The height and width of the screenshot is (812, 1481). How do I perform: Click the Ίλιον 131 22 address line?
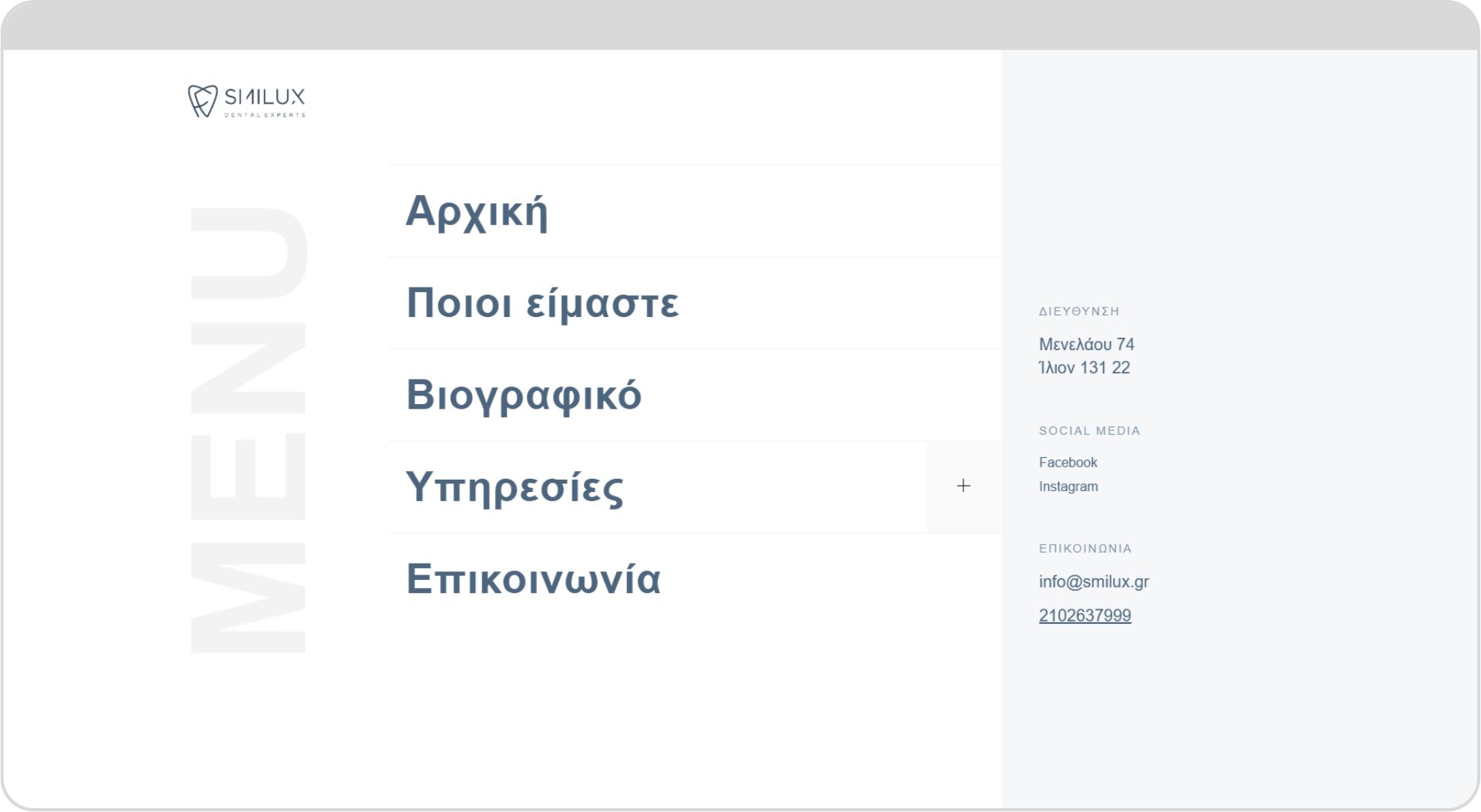[1084, 368]
